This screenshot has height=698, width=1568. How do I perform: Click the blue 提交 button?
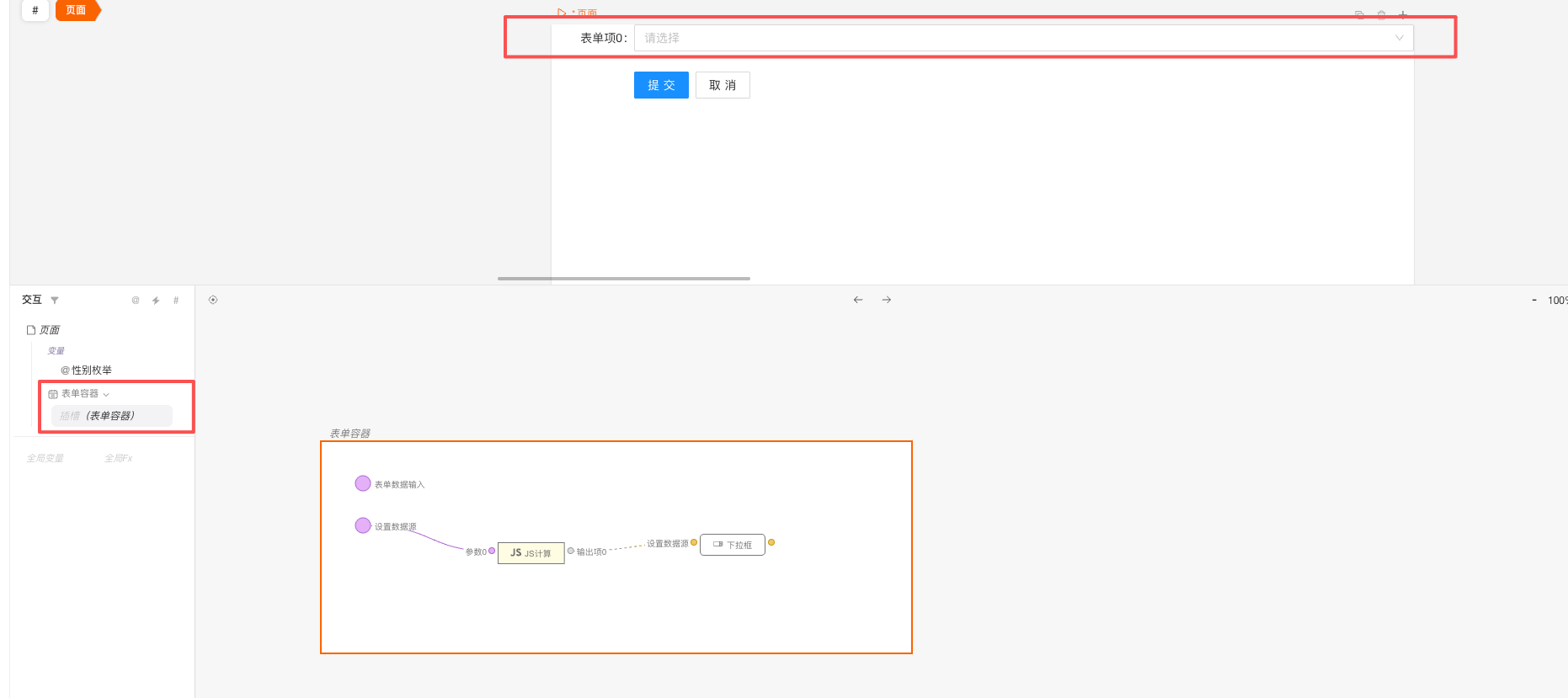661,85
